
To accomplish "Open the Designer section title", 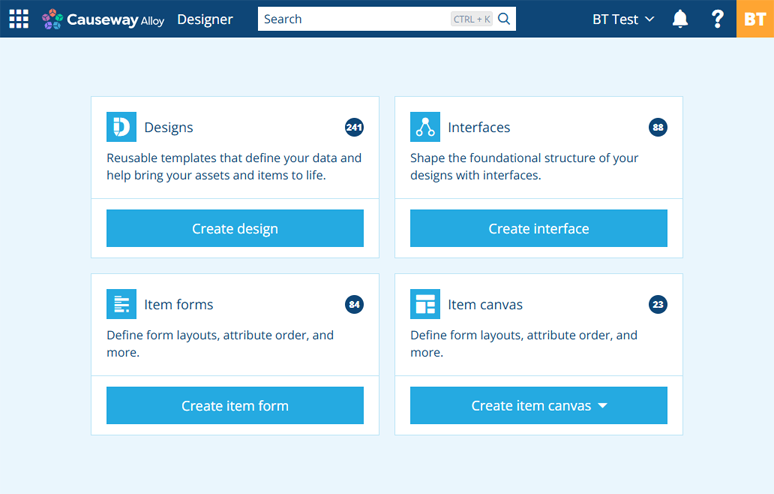I will tap(205, 19).
